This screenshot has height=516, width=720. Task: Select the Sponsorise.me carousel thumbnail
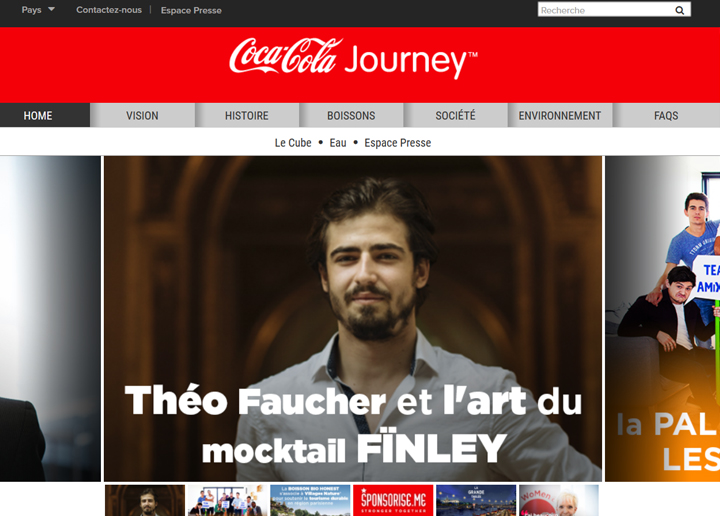point(393,500)
